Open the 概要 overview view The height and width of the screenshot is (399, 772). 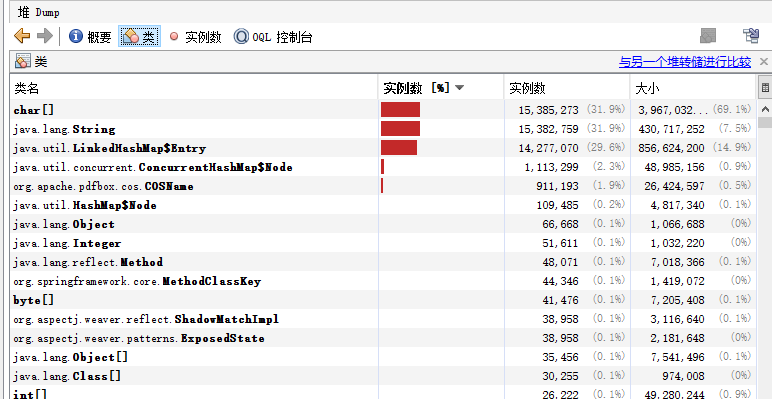tap(90, 37)
